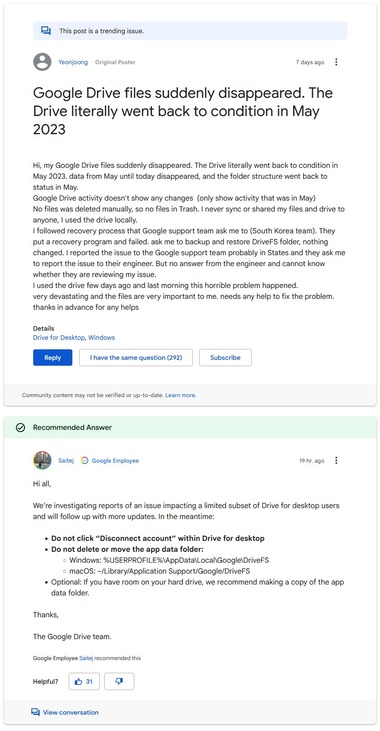Open the Saitej author name link
The height and width of the screenshot is (731, 380).
(x=66, y=461)
